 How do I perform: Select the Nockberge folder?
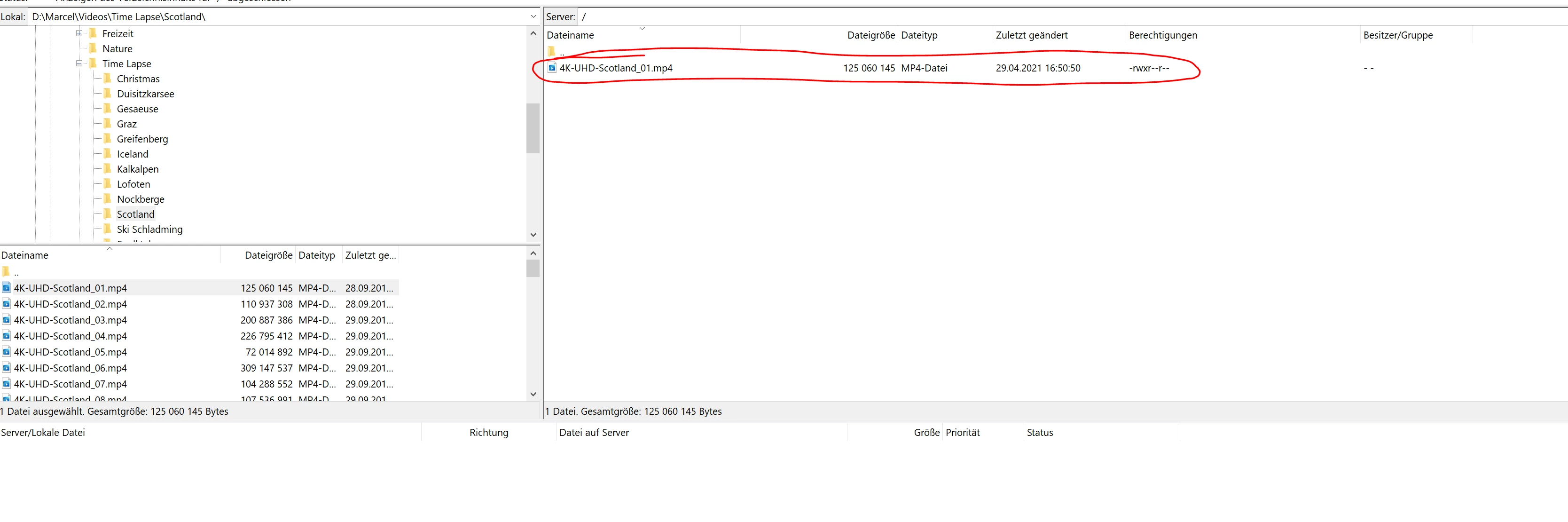click(x=140, y=199)
